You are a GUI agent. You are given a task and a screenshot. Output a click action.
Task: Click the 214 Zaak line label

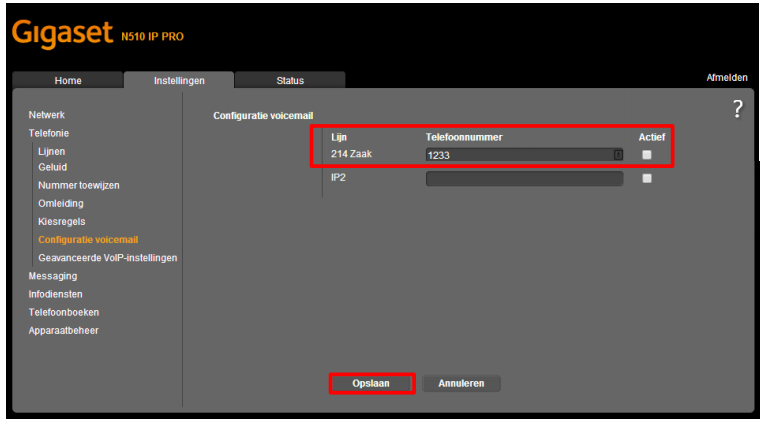pyautogui.click(x=351, y=154)
